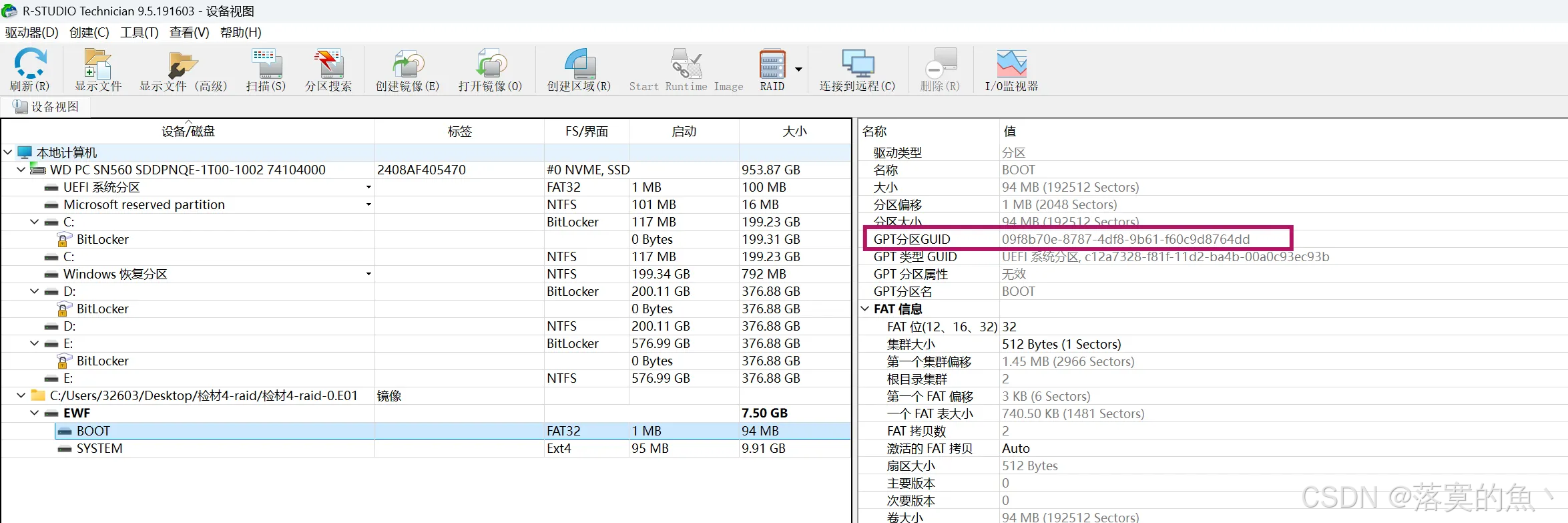1568x523 pixels.
Task: Collapse the BitLocker C: partition node
Action: click(x=35, y=222)
